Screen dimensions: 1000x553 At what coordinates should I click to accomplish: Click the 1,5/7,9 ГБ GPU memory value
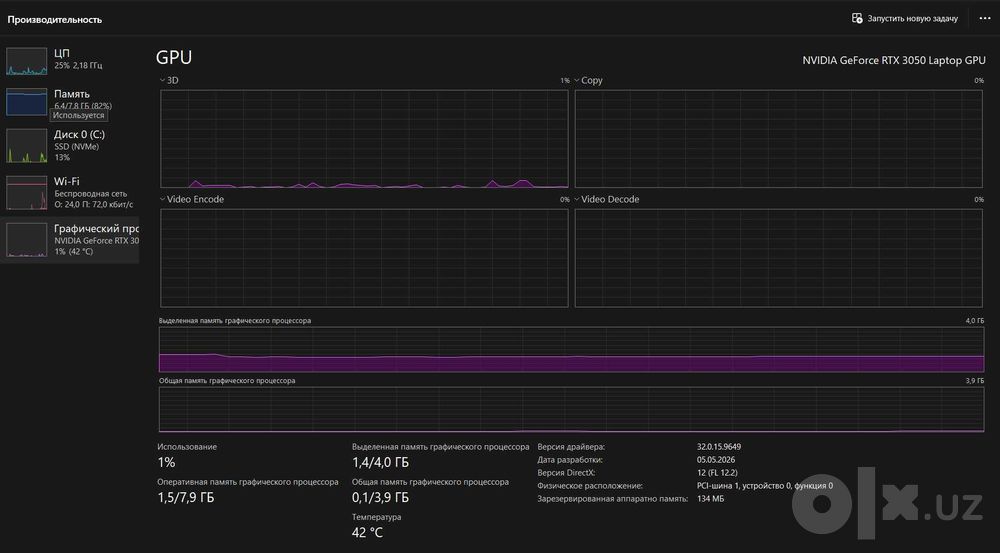coord(186,498)
